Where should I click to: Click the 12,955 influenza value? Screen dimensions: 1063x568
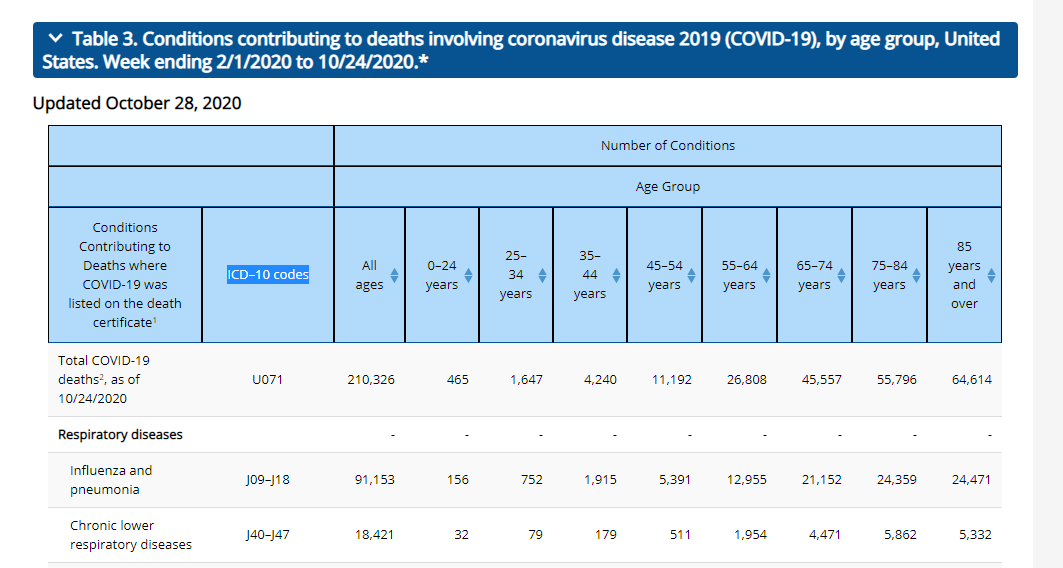747,480
